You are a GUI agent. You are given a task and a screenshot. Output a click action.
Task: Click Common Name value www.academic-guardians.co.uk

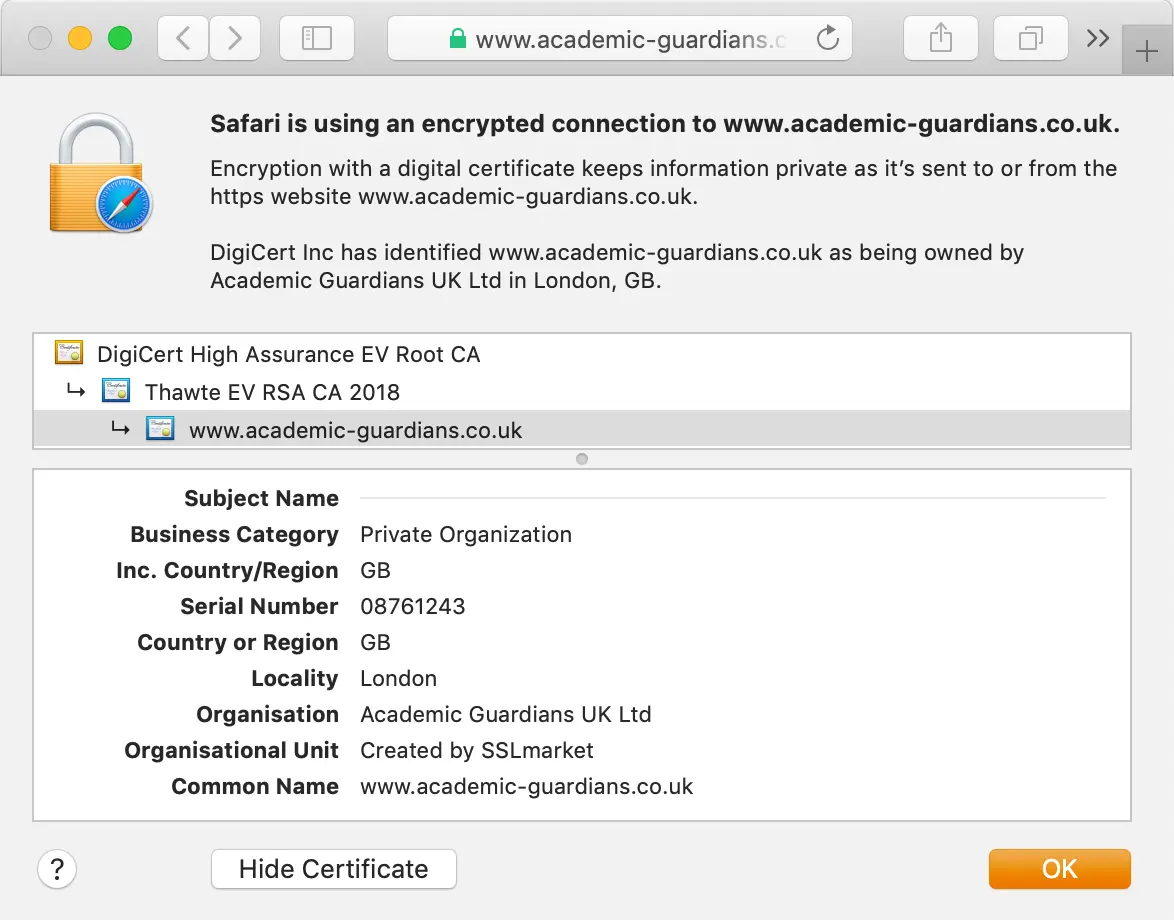[526, 786]
